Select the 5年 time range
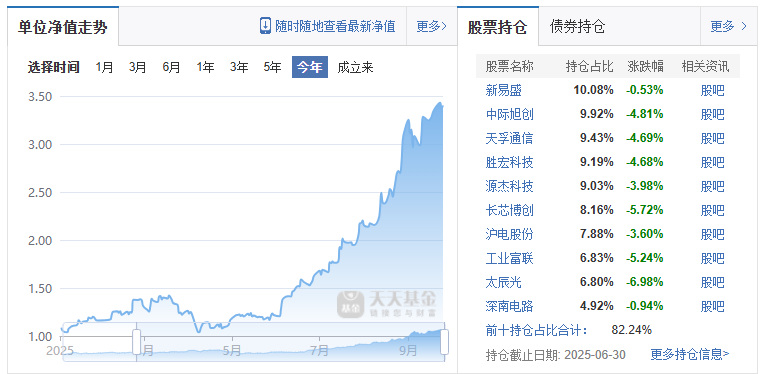This screenshot has width=762, height=374. [x=272, y=67]
